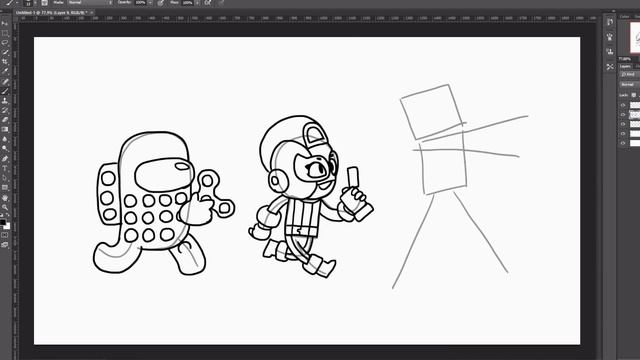The height and width of the screenshot is (360, 640).
Task: Hide the bottom layer with its eye icon
Action: click(x=623, y=143)
